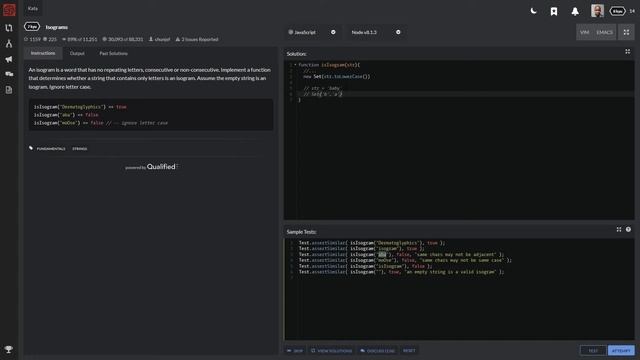Open the announcements megaphone sidebar icon

9,59
